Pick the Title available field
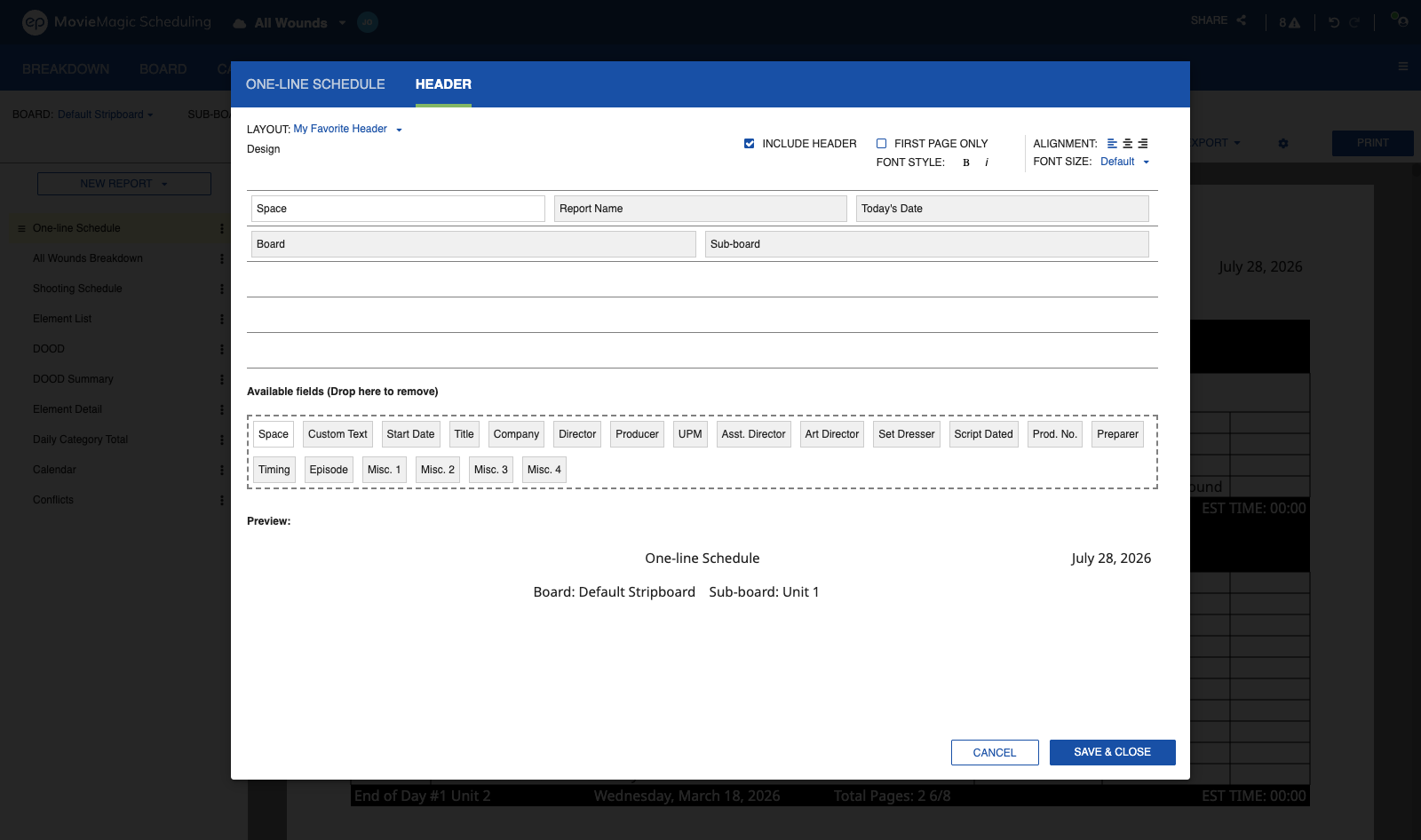Image resolution: width=1421 pixels, height=840 pixels. point(464,434)
